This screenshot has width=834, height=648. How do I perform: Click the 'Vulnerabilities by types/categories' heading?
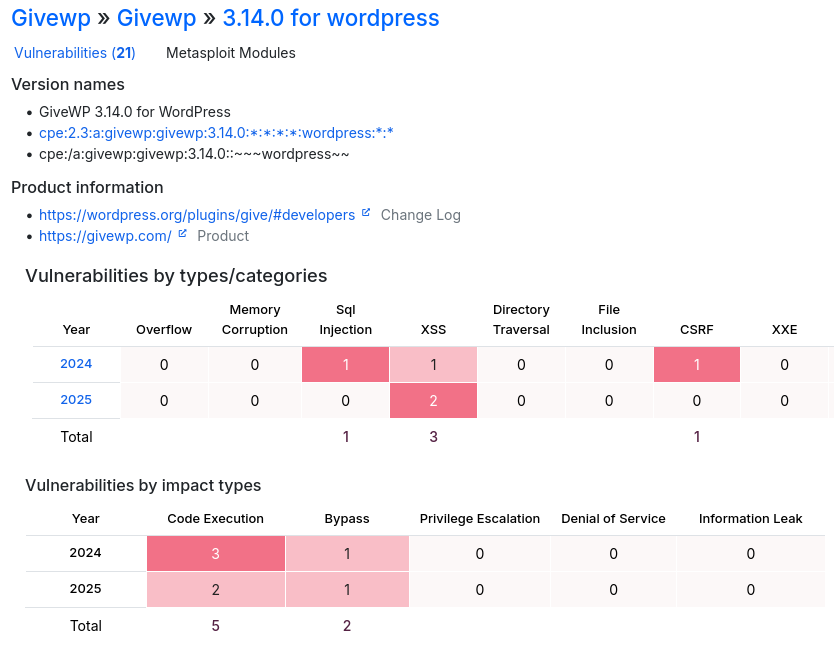tap(176, 276)
